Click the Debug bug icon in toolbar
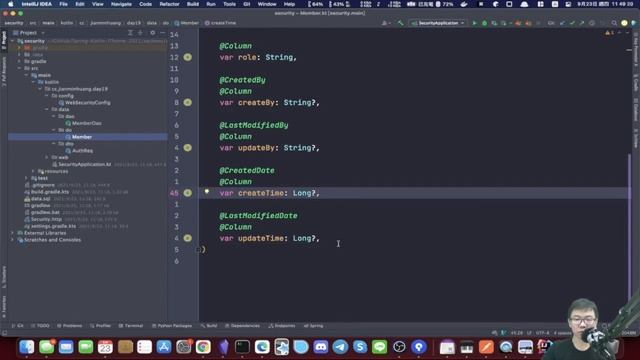Viewport: 640px width, 360px height. (x=484, y=23)
